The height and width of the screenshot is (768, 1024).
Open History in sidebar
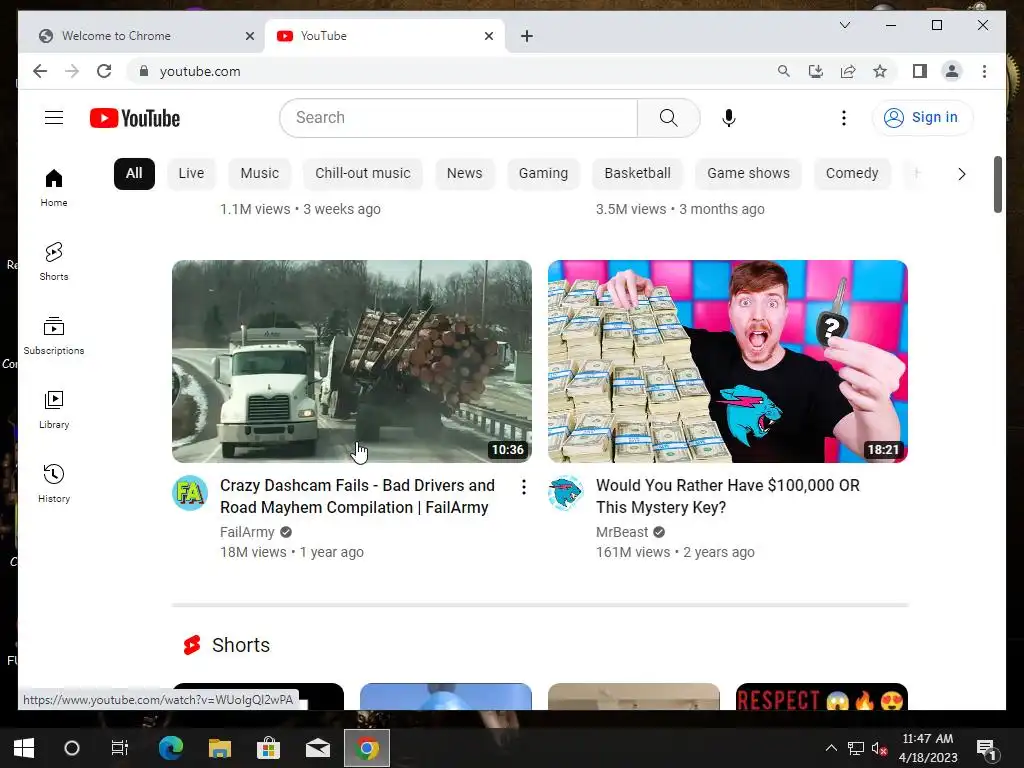click(x=54, y=483)
